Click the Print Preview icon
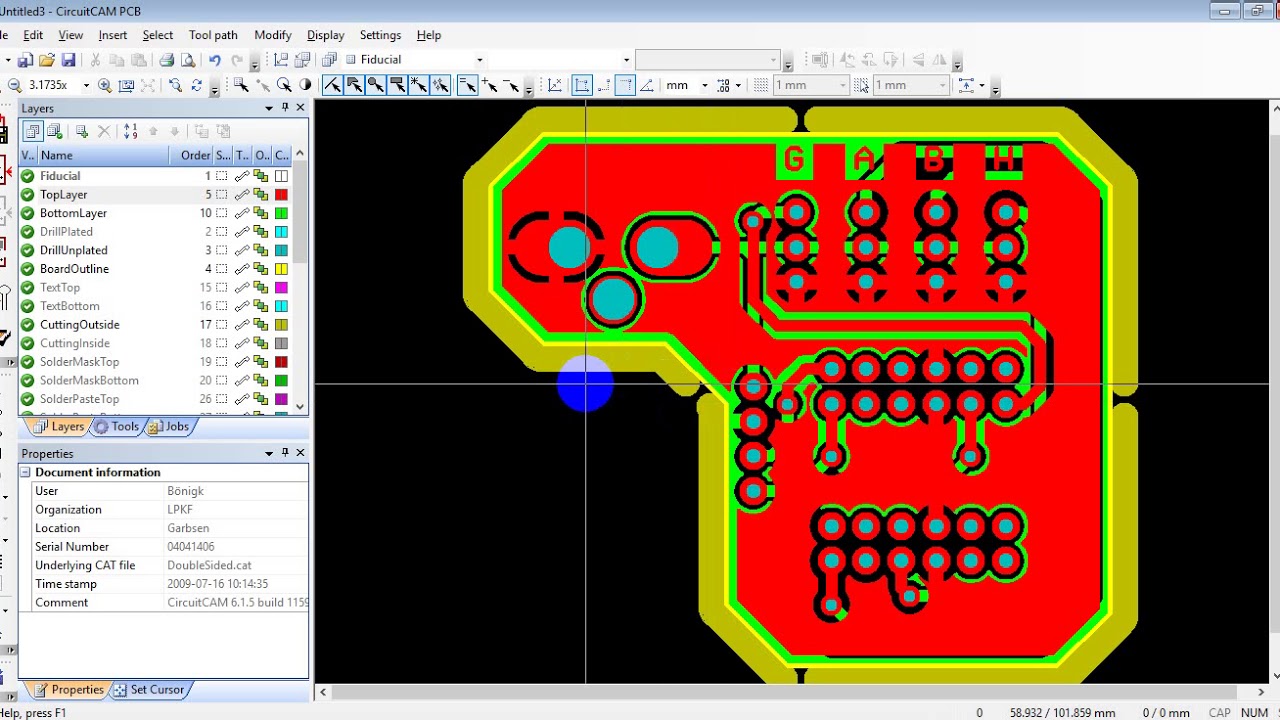This screenshot has height=720, width=1280. coord(188,60)
